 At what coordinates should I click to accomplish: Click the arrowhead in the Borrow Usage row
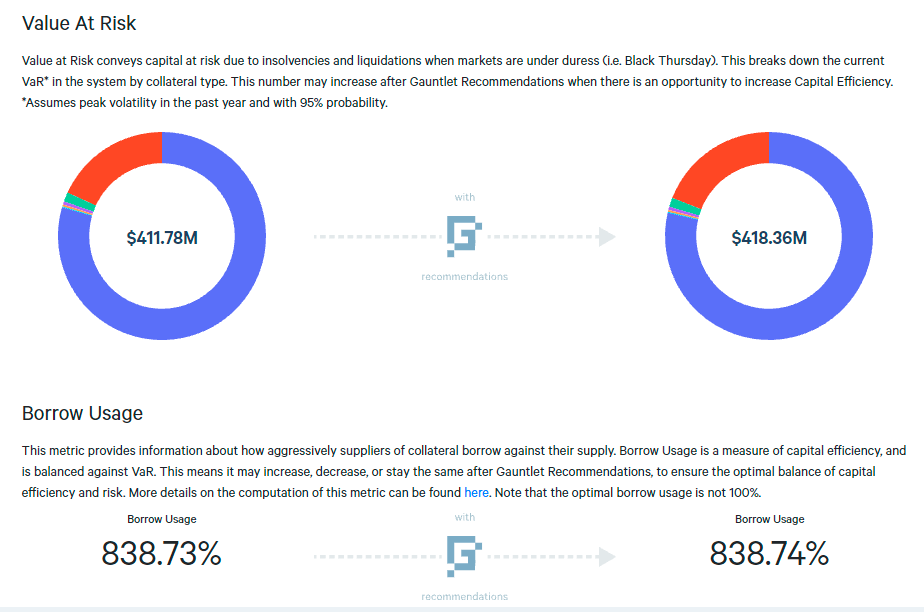coord(606,556)
